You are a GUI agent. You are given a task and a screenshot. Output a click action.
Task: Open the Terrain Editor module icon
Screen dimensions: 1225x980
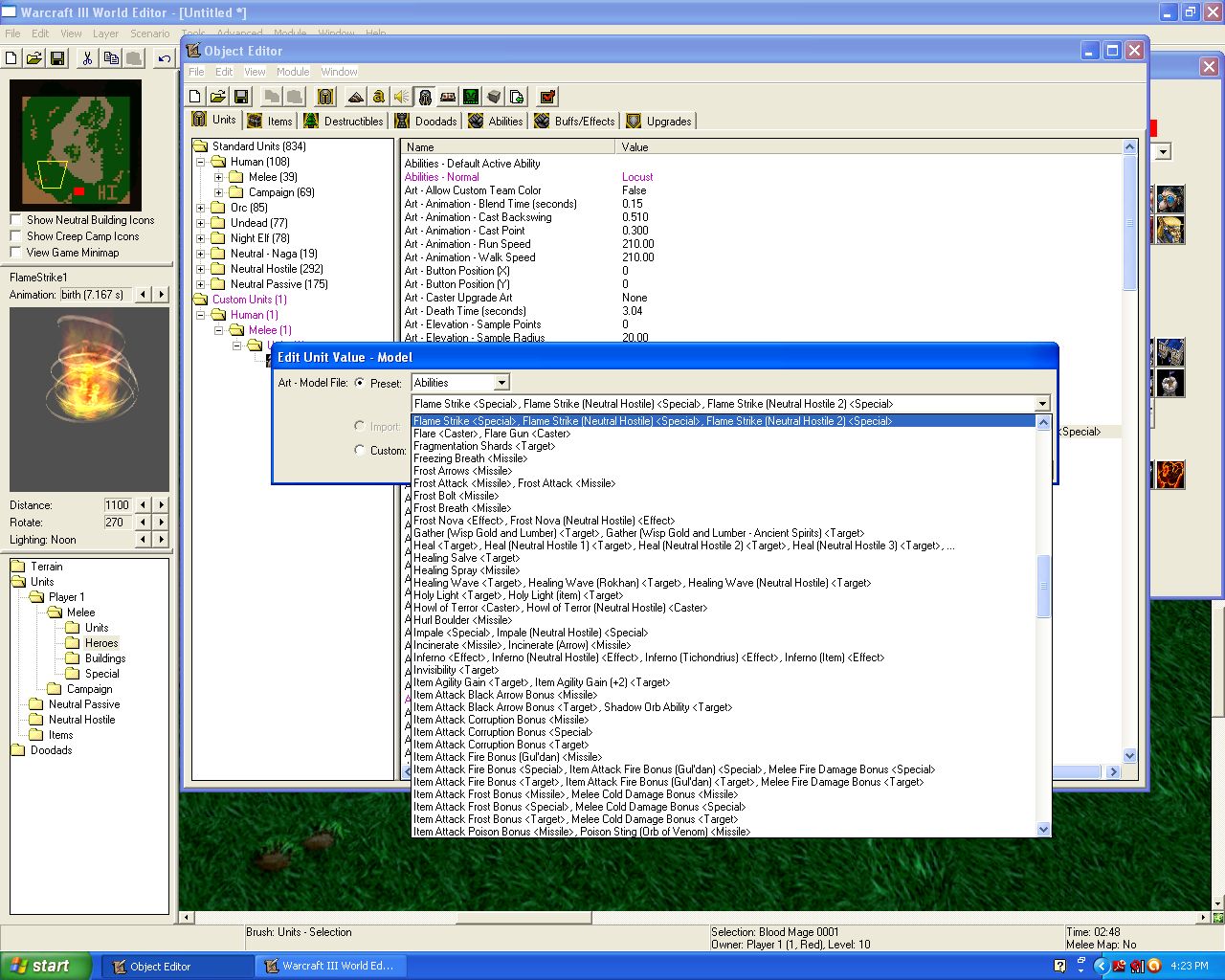point(356,97)
